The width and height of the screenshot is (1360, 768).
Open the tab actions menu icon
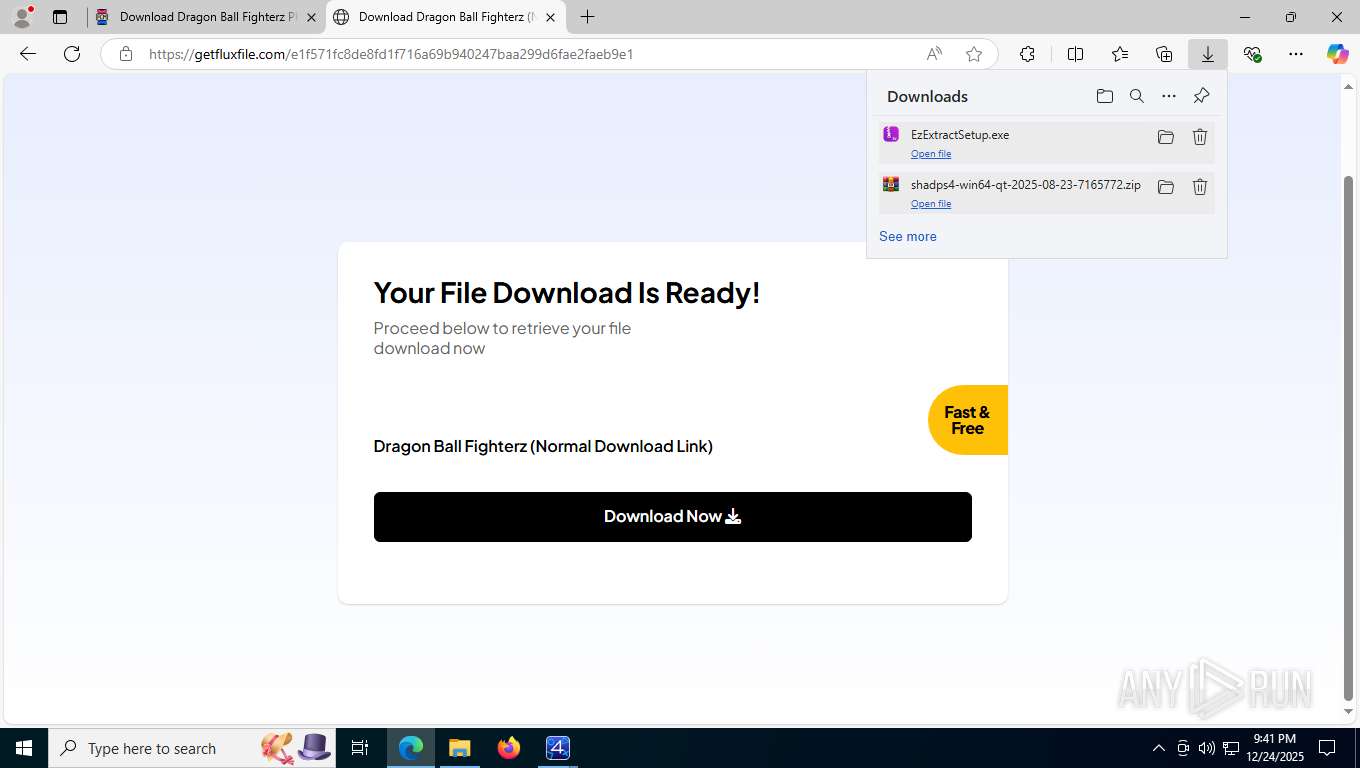point(60,17)
